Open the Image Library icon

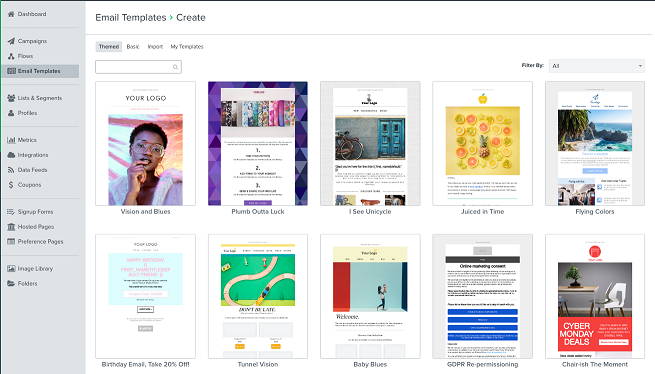(x=11, y=269)
